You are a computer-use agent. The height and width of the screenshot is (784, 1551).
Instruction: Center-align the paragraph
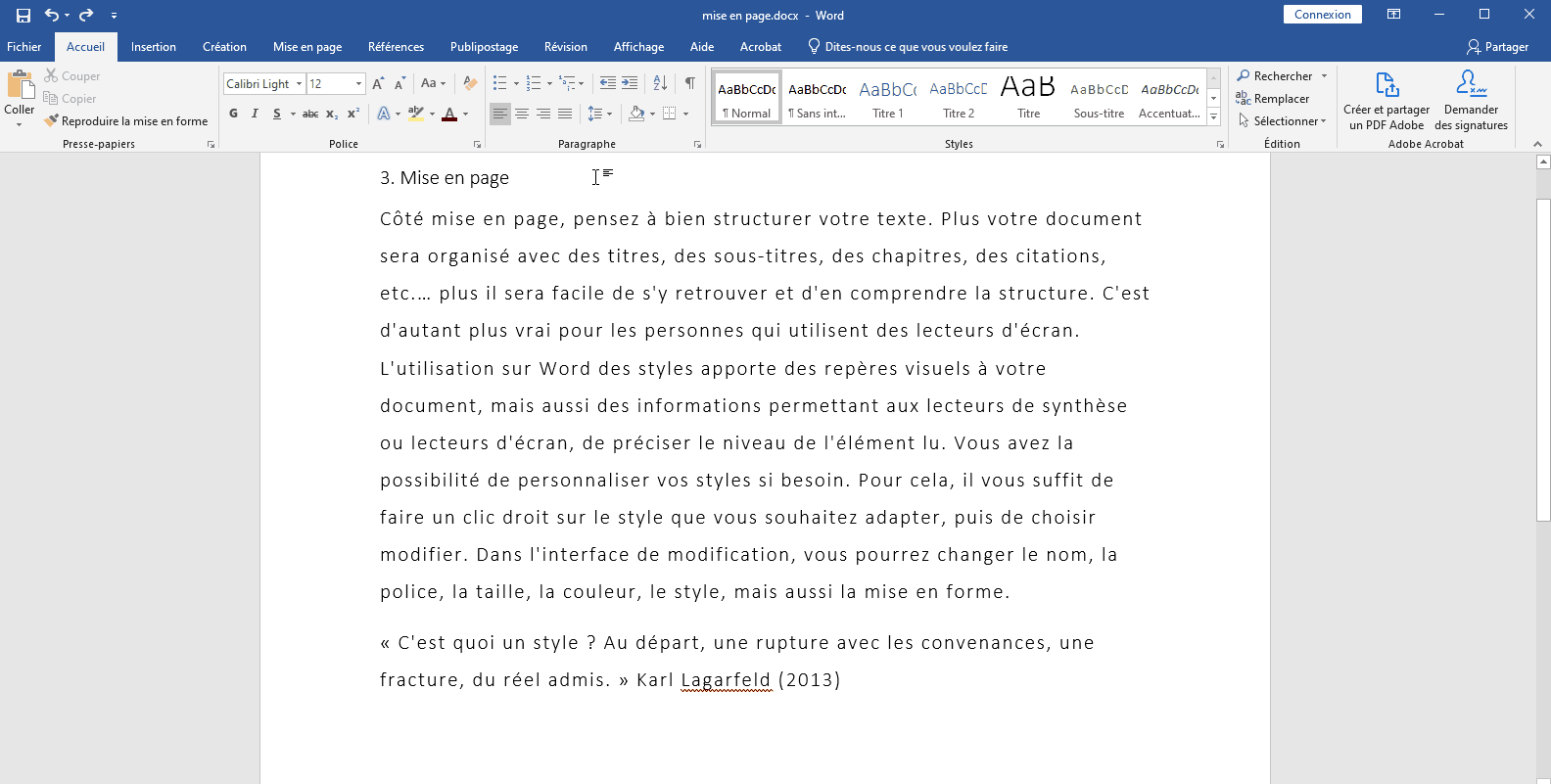coord(522,114)
